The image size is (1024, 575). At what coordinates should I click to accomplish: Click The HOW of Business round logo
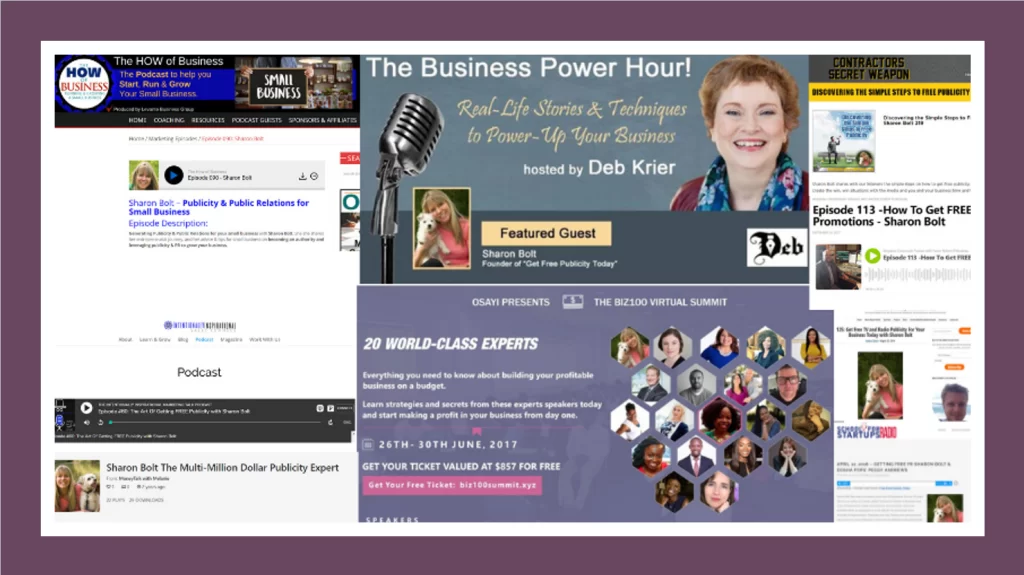coord(84,83)
